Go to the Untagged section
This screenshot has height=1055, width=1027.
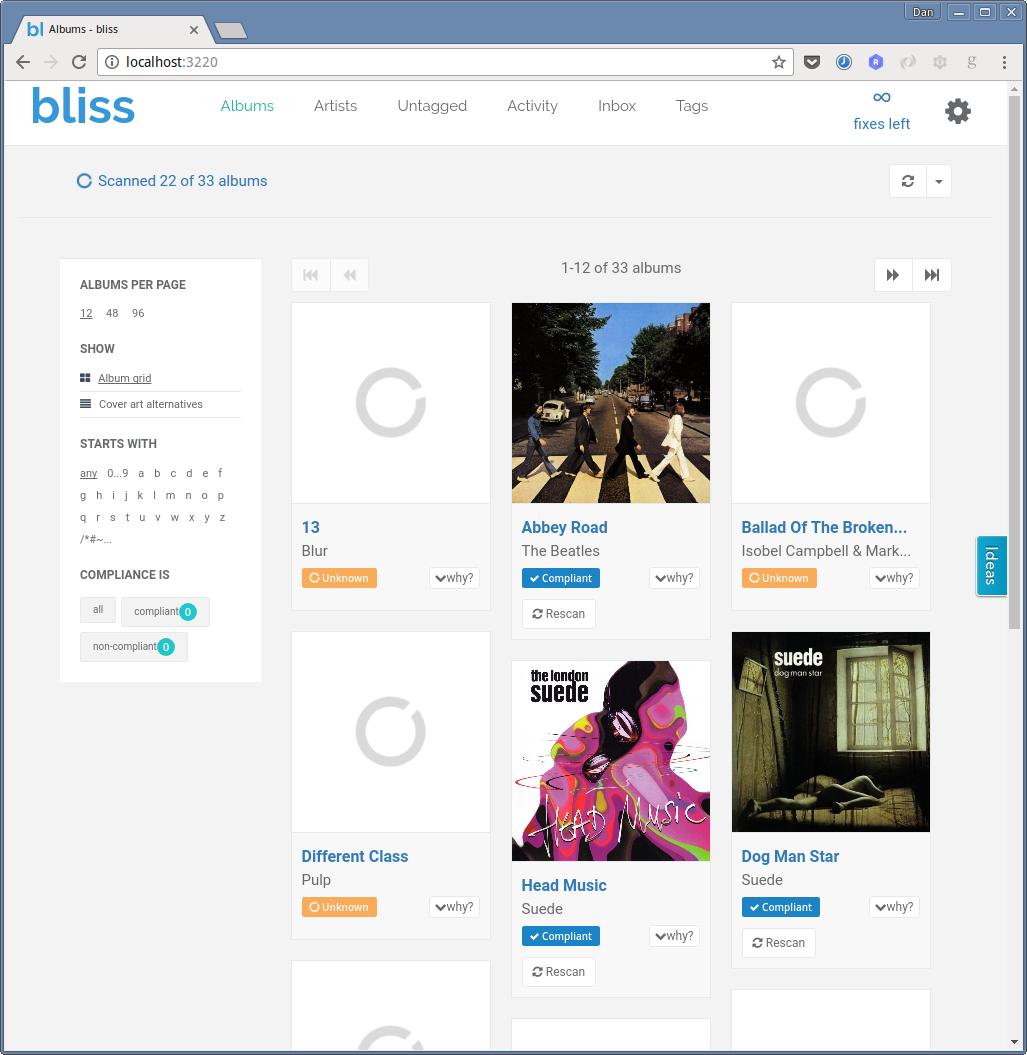[432, 106]
